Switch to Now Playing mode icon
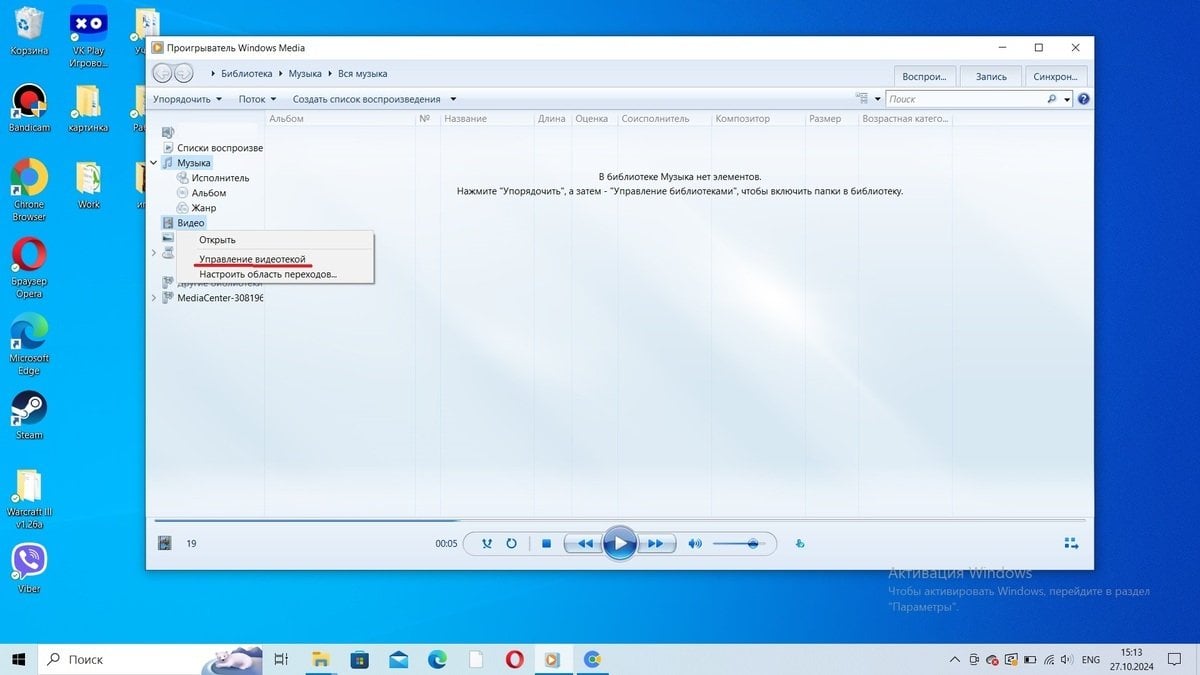 tap(1071, 544)
